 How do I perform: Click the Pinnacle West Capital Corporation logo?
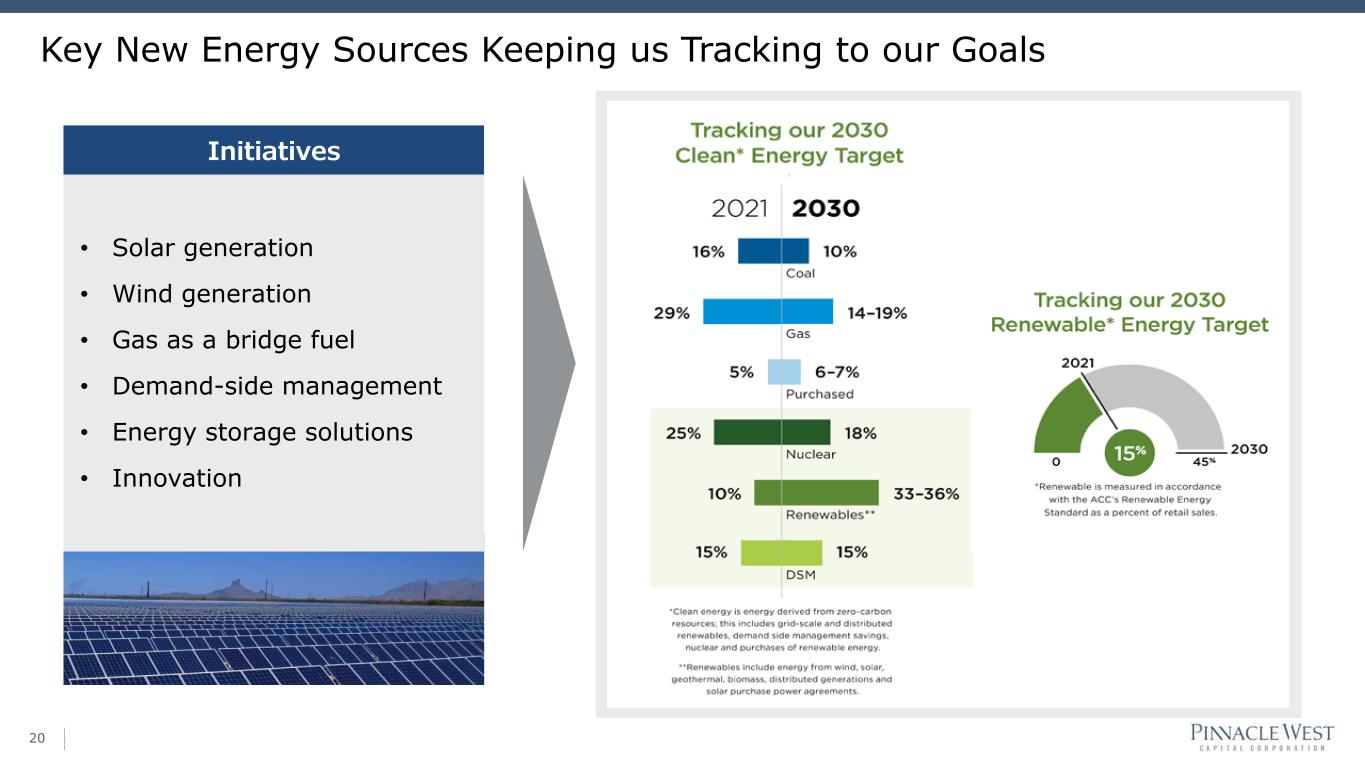[x=1260, y=738]
